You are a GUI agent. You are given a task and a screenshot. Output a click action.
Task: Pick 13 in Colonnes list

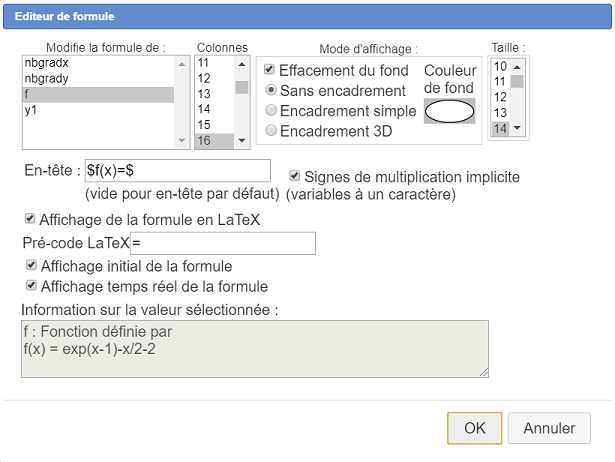215,94
